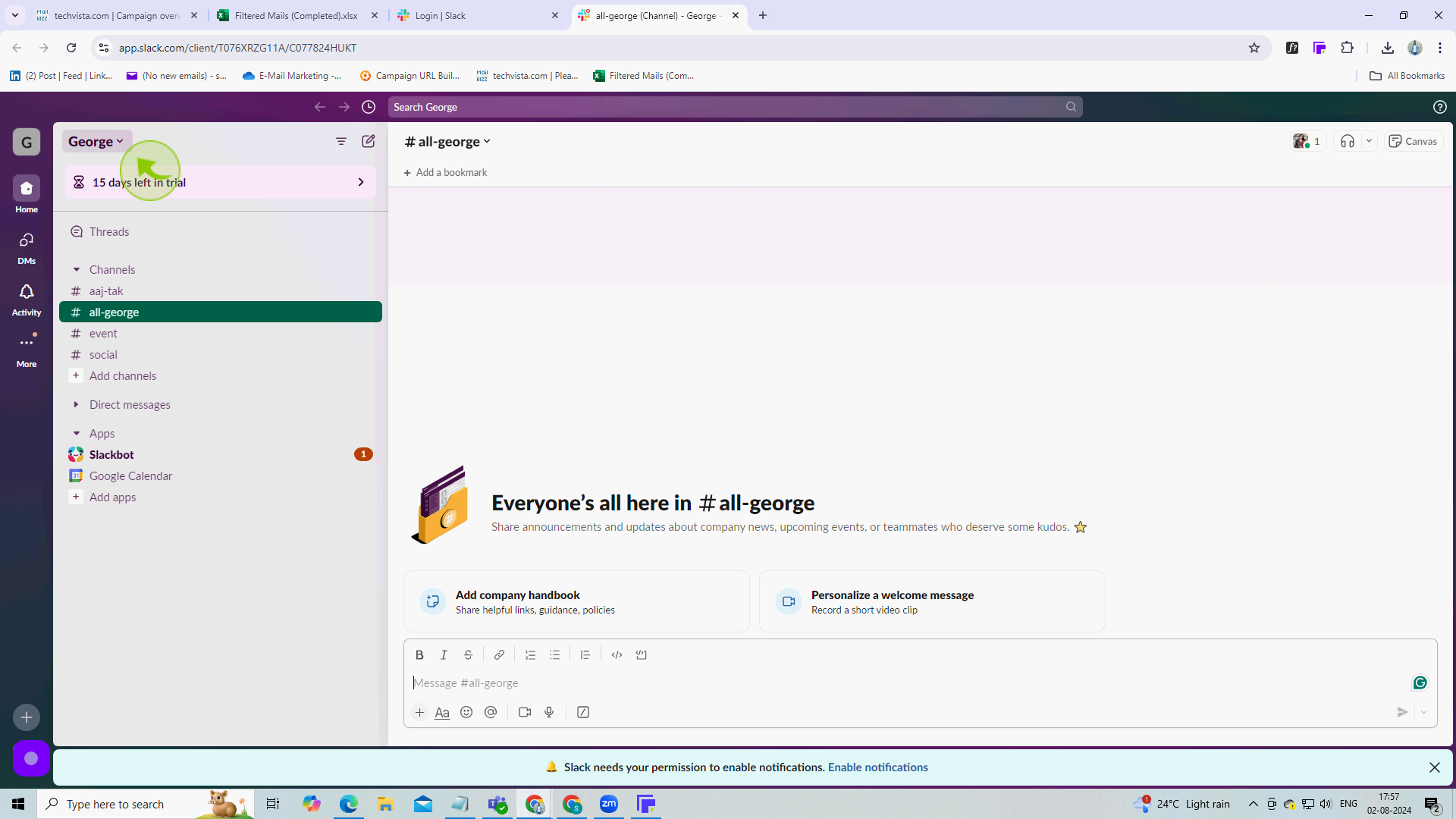Screen dimensions: 1456x819
Task: Open the sidebar filter icon
Action: (341, 141)
